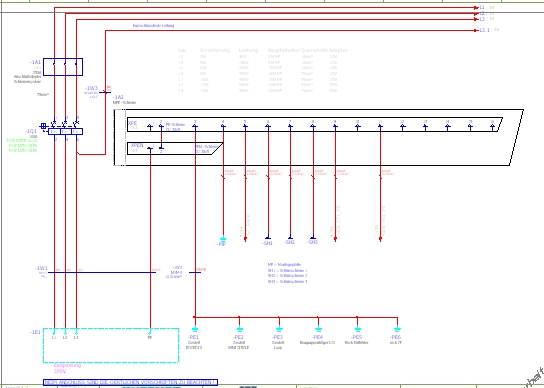
Task: Click the blue BEIM ANSCHLUSS warning text box
Action: pos(130,382)
